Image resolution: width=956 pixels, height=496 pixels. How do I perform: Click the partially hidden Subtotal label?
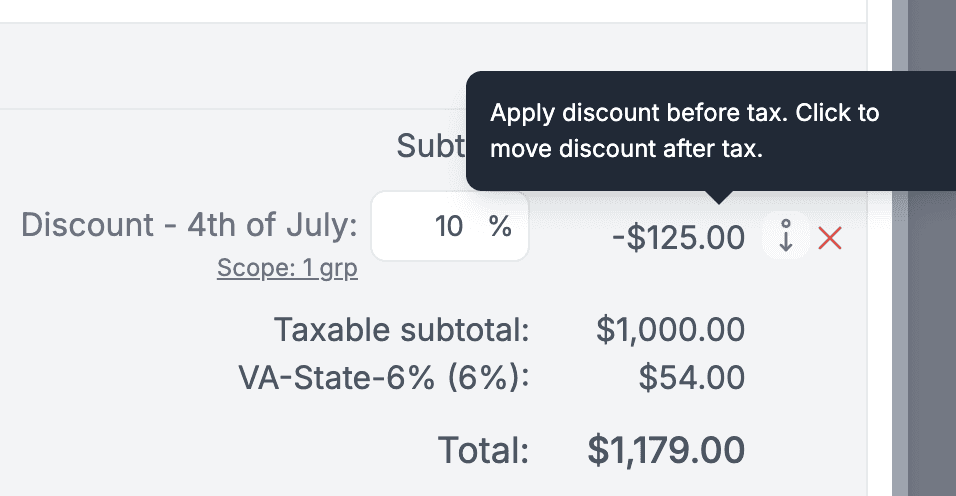(431, 146)
